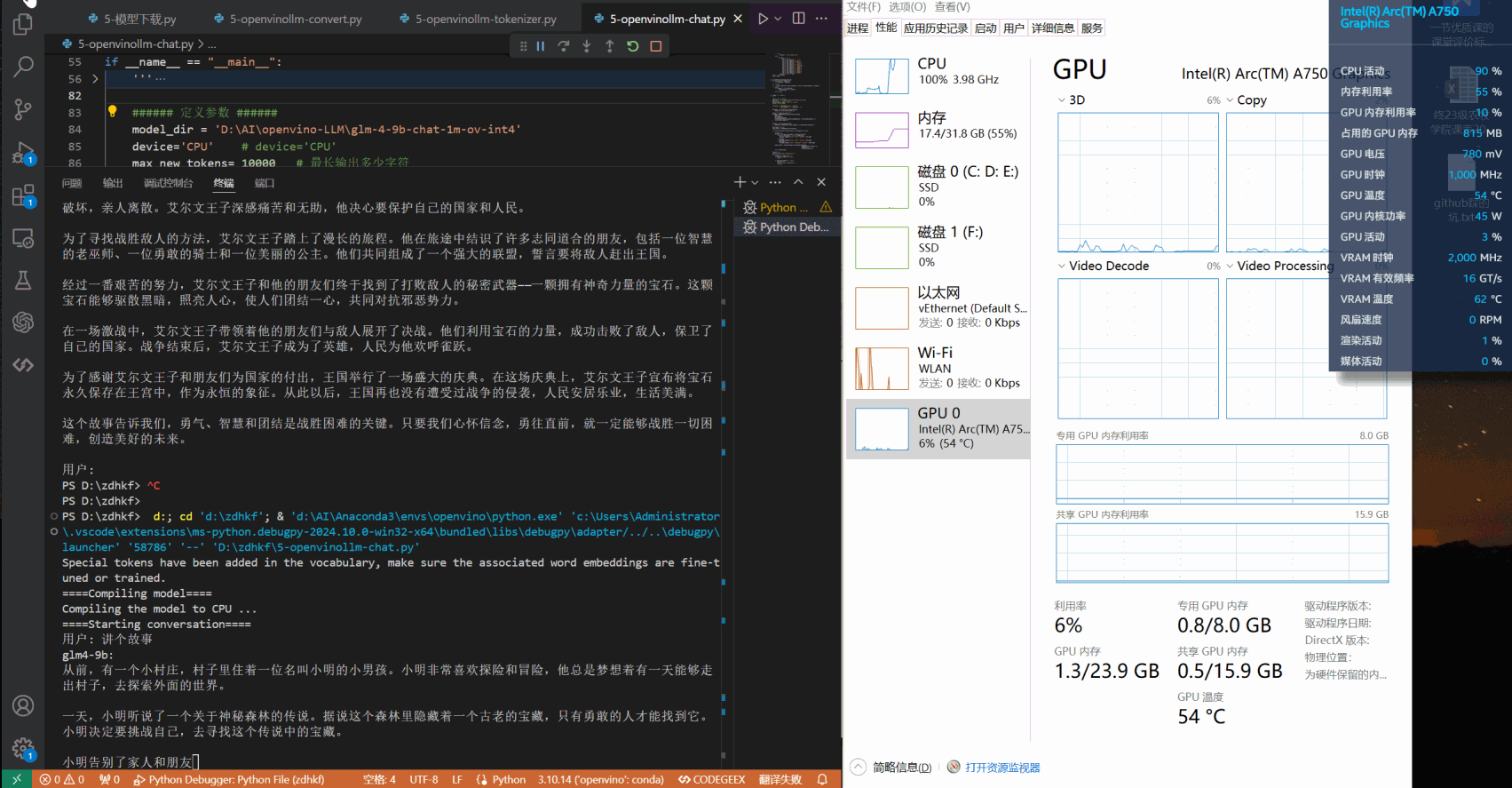
Task: Pause the debug session
Action: tap(541, 46)
